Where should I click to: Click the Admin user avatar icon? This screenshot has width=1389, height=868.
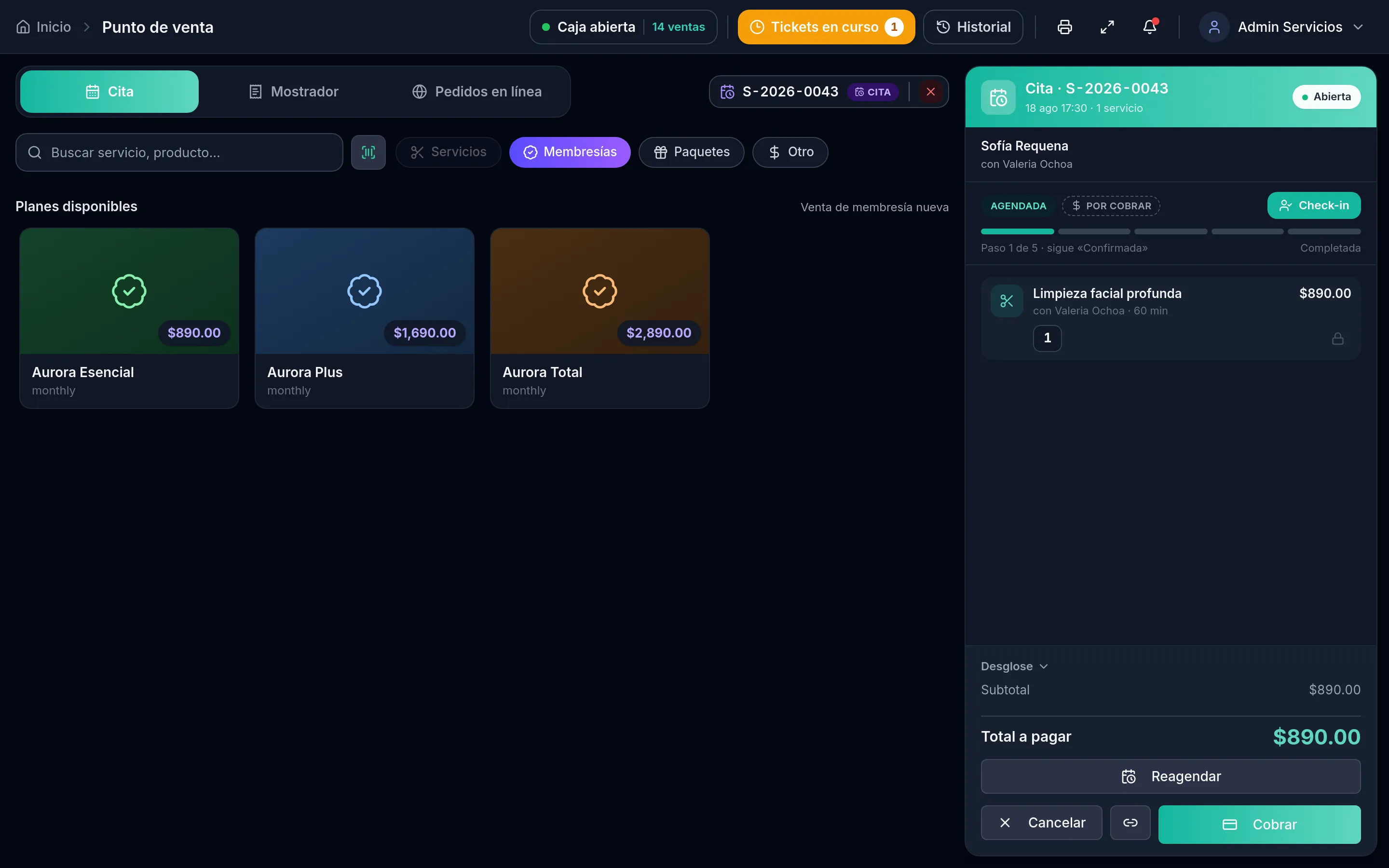[1214, 27]
